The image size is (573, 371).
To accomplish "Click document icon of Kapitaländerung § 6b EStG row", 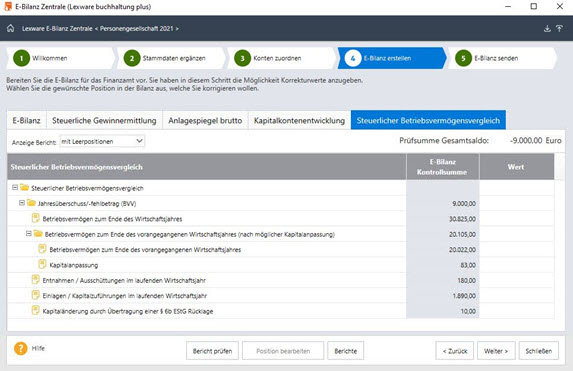I will pyautogui.click(x=35, y=310).
